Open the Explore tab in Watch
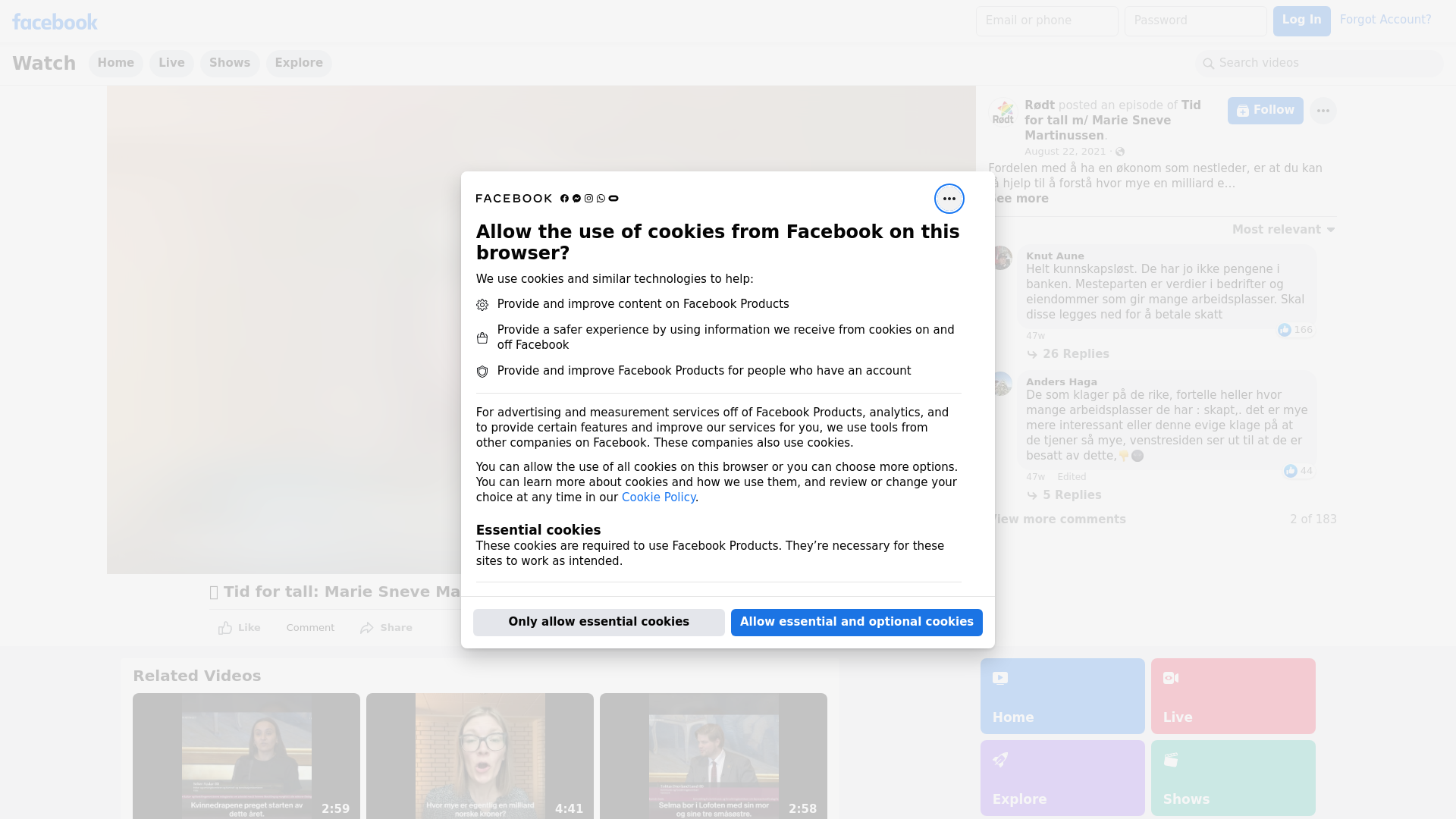Viewport: 1456px width, 819px height. pos(299,63)
